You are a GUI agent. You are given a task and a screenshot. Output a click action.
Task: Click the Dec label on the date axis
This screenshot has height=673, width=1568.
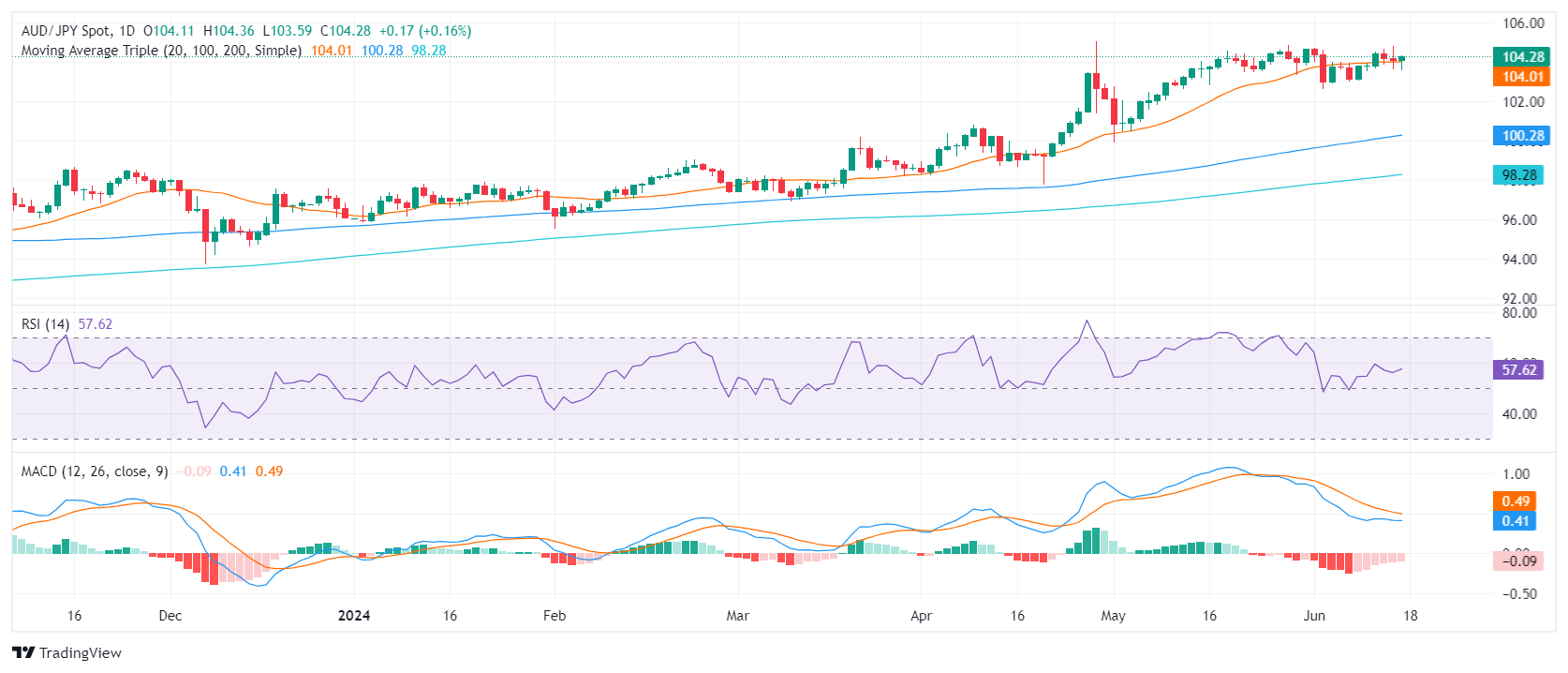[x=170, y=616]
